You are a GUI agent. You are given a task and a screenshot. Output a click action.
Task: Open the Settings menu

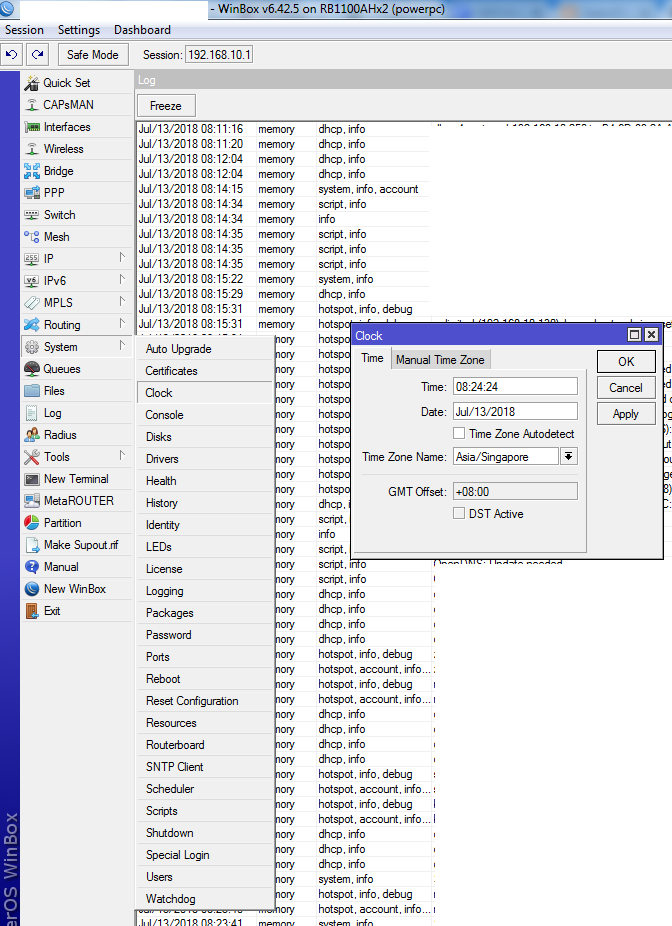click(x=79, y=30)
